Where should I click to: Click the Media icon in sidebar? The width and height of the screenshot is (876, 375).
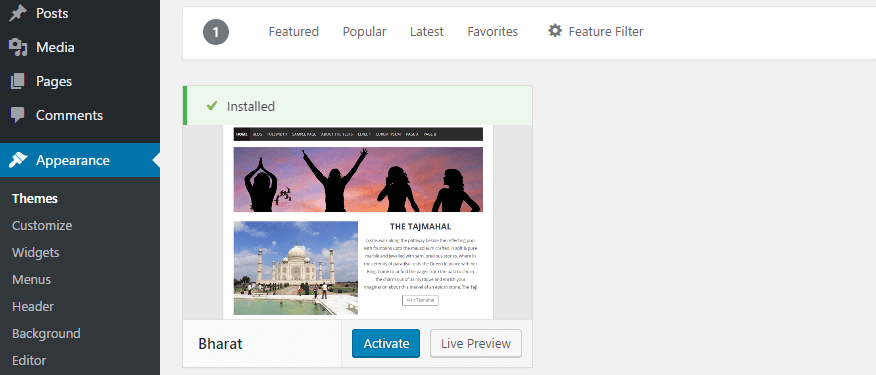click(x=18, y=48)
